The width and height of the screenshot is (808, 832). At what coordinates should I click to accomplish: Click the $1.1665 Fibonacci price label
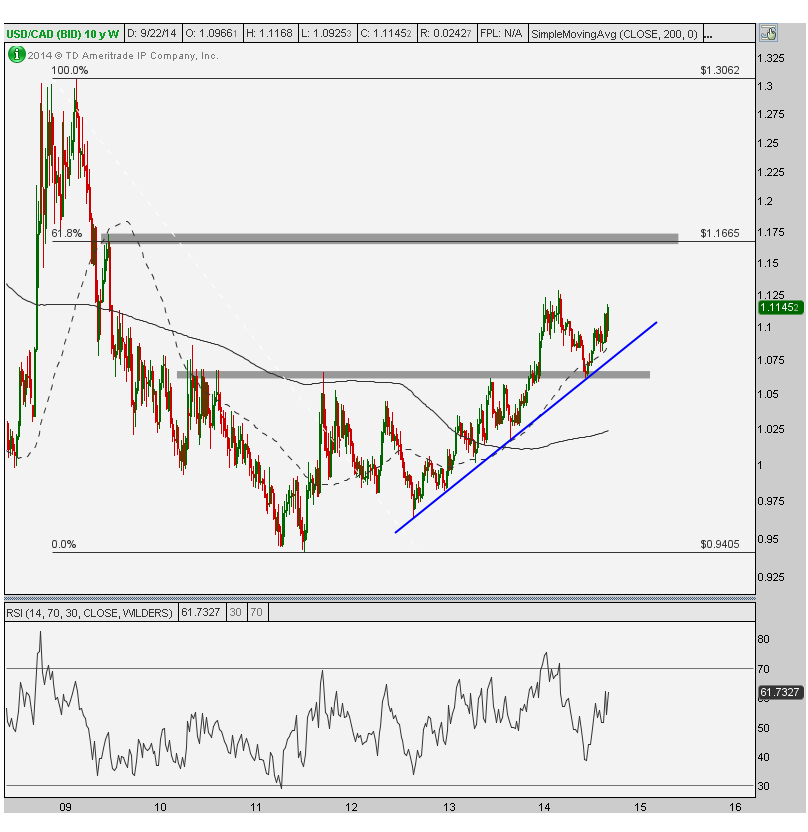pos(720,233)
